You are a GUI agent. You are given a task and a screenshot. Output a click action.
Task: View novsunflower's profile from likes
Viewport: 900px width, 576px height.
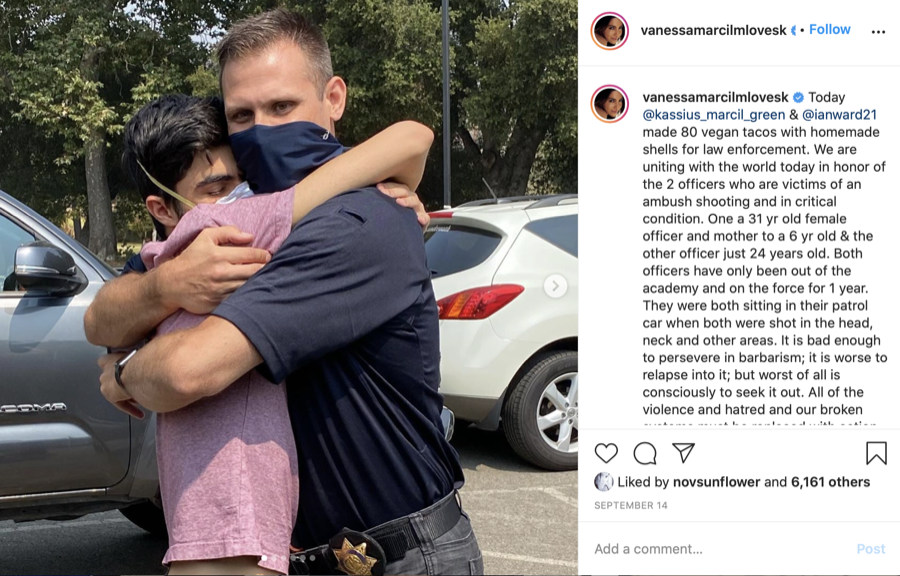[716, 482]
